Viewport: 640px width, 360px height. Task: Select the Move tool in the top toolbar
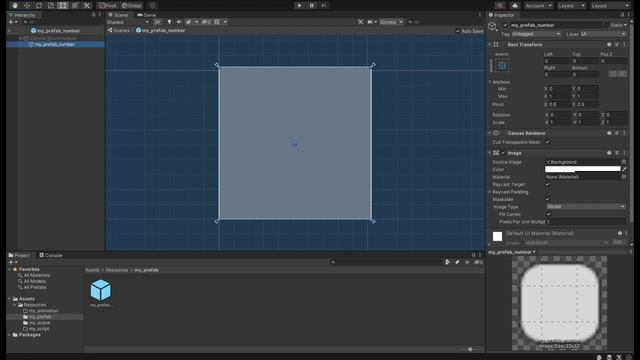point(27,6)
